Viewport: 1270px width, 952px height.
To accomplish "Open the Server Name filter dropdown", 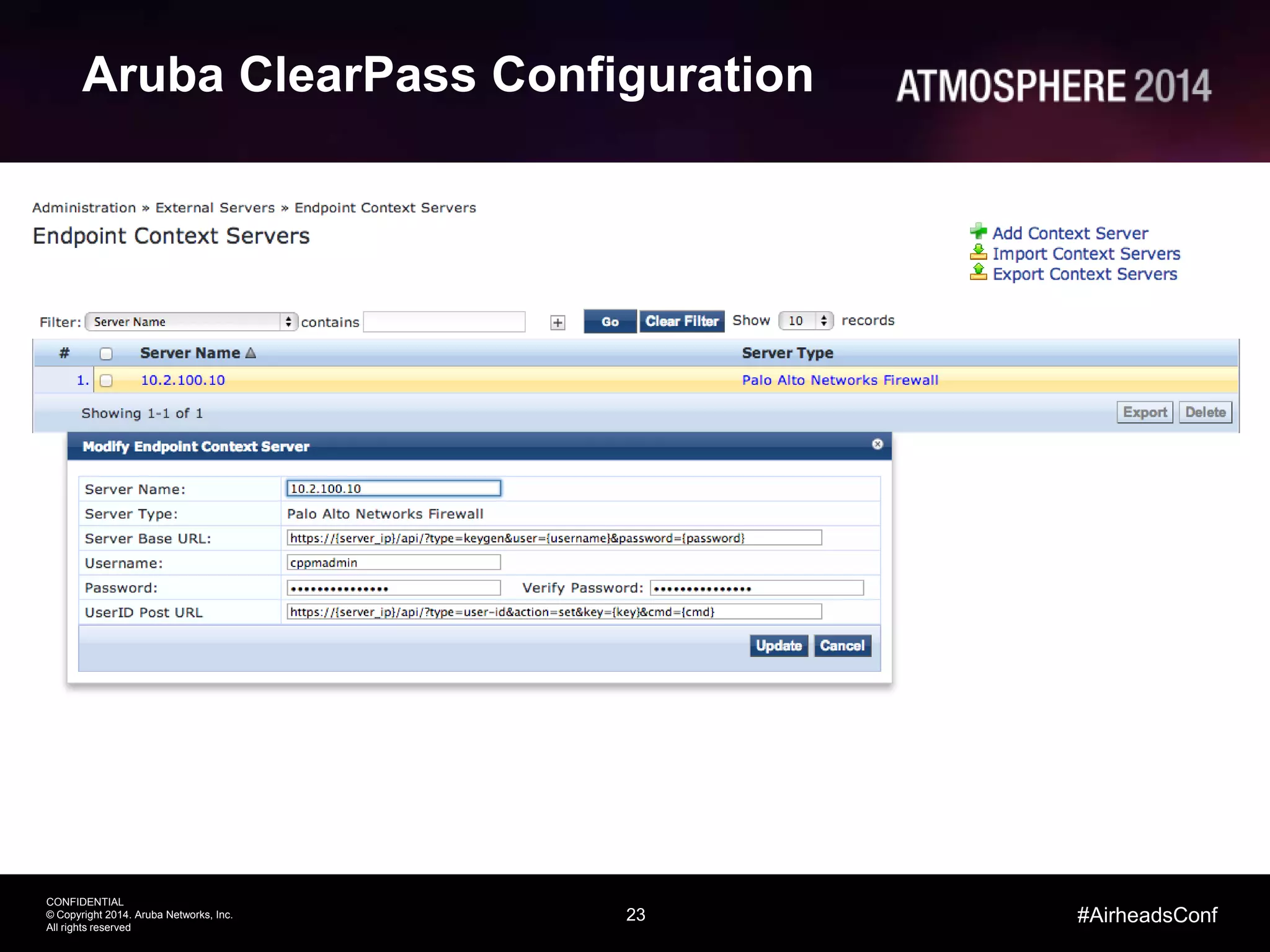I will coord(192,322).
